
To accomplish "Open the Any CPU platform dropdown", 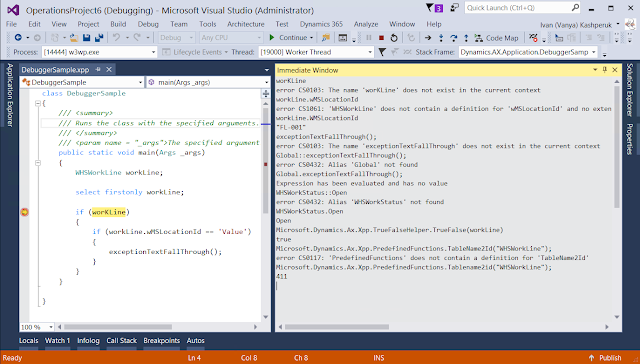I will click(231, 38).
